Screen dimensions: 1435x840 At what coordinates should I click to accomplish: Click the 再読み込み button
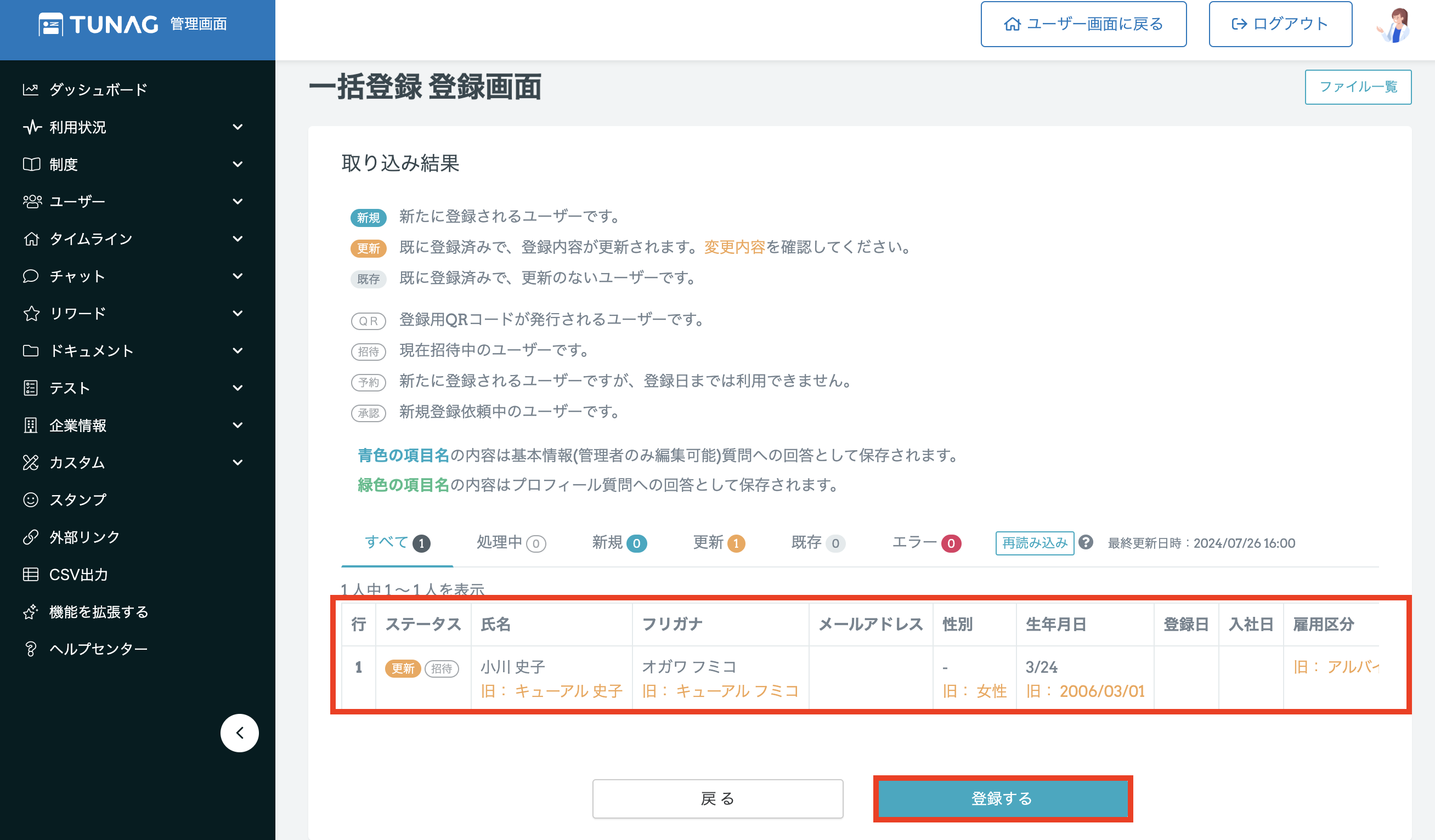[x=1035, y=543]
